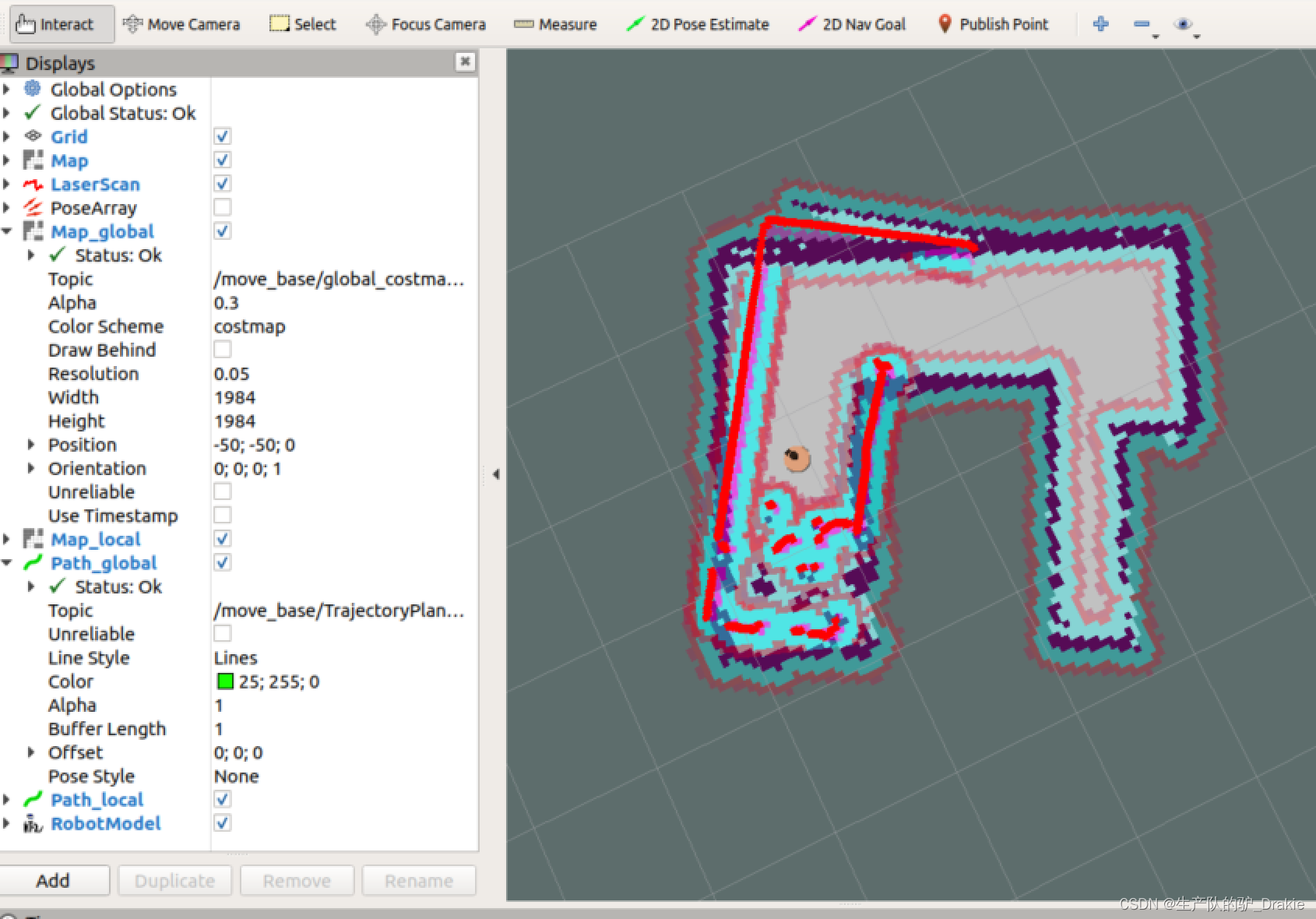Activate 2D Pose Estimate tool
1316x919 pixels.
(x=697, y=24)
